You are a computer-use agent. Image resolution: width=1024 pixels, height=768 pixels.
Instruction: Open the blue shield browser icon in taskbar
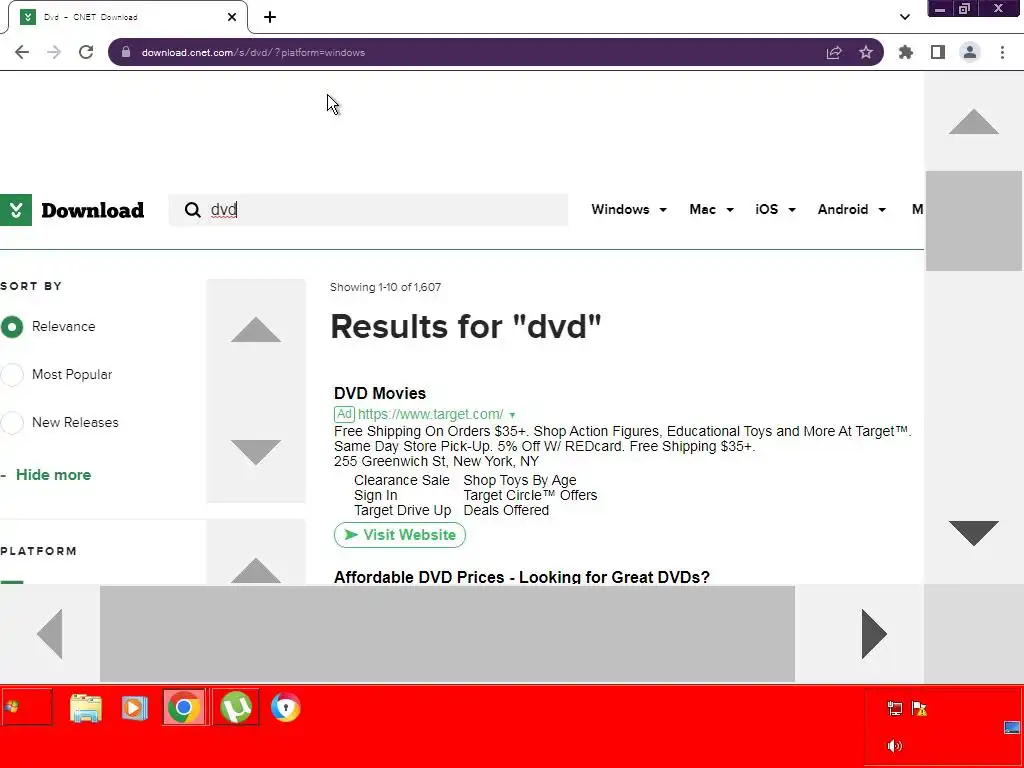click(286, 707)
